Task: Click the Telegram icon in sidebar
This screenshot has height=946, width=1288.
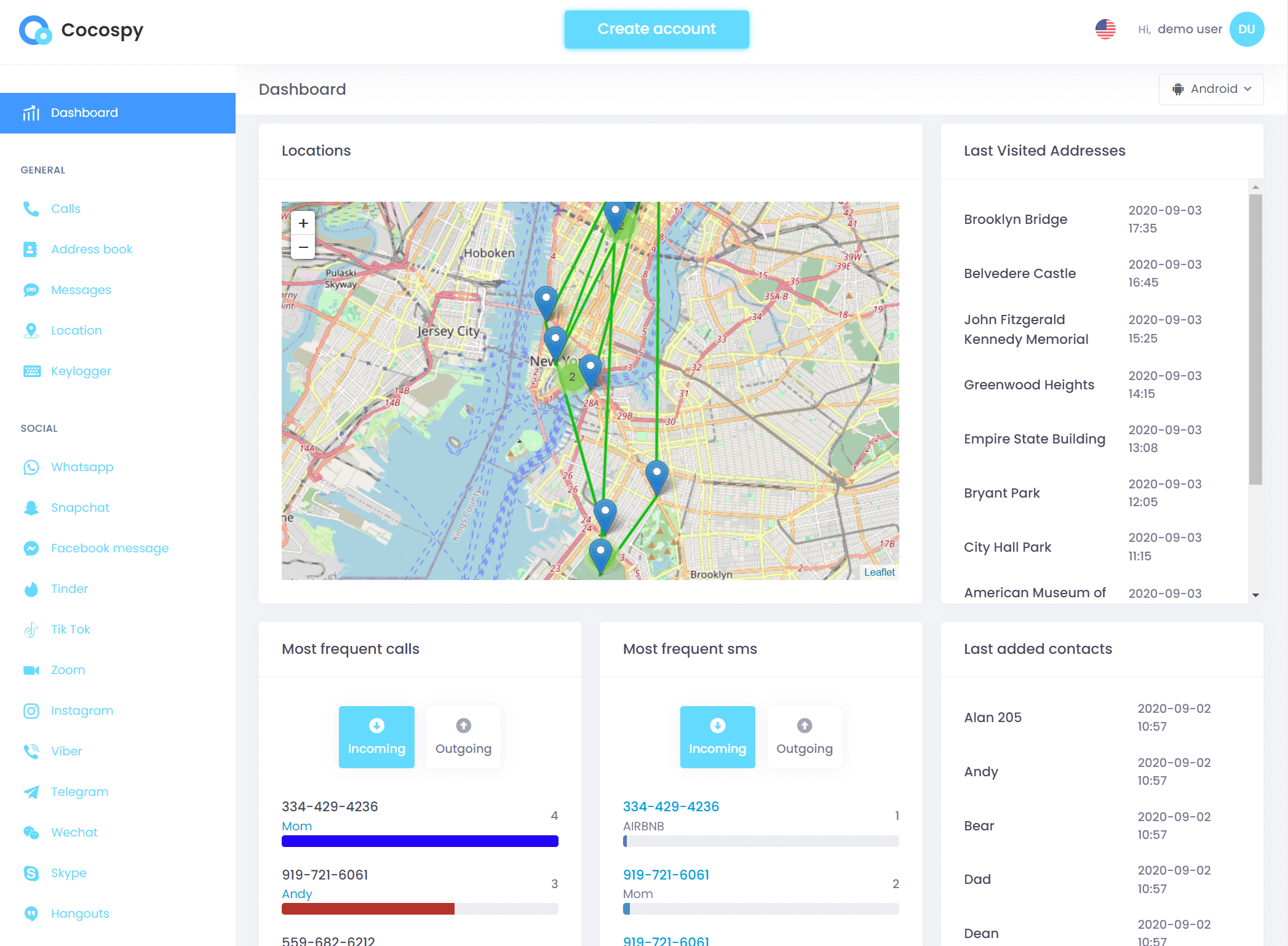Action: (31, 792)
